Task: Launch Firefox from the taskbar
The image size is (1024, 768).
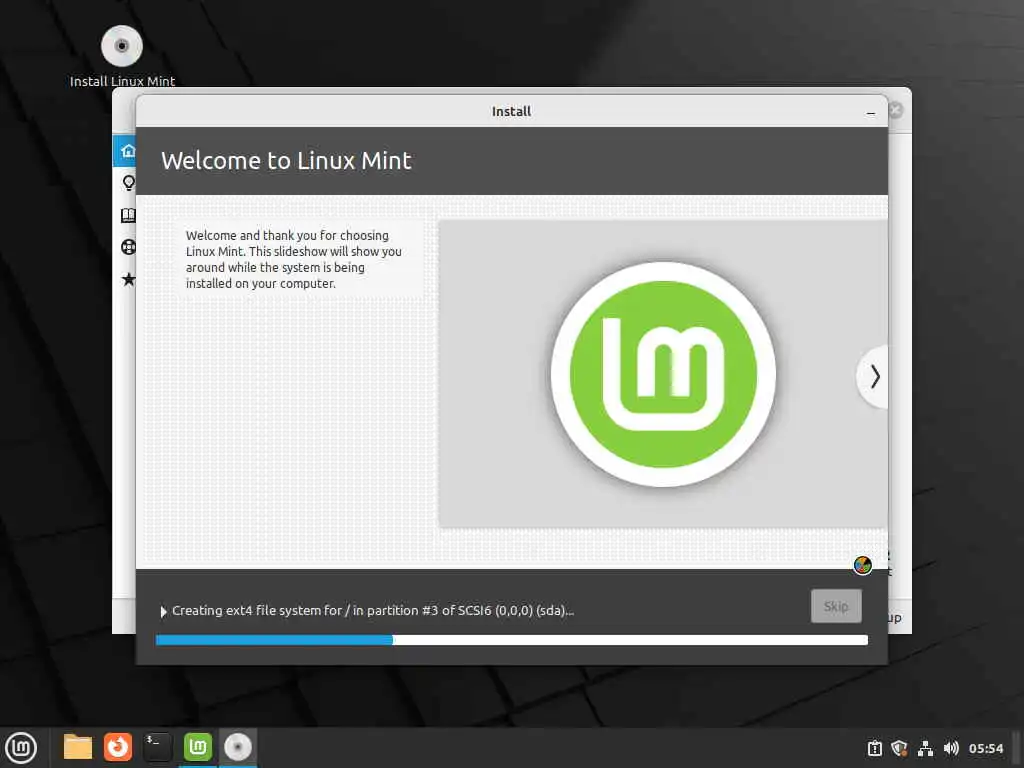Action: (118, 747)
